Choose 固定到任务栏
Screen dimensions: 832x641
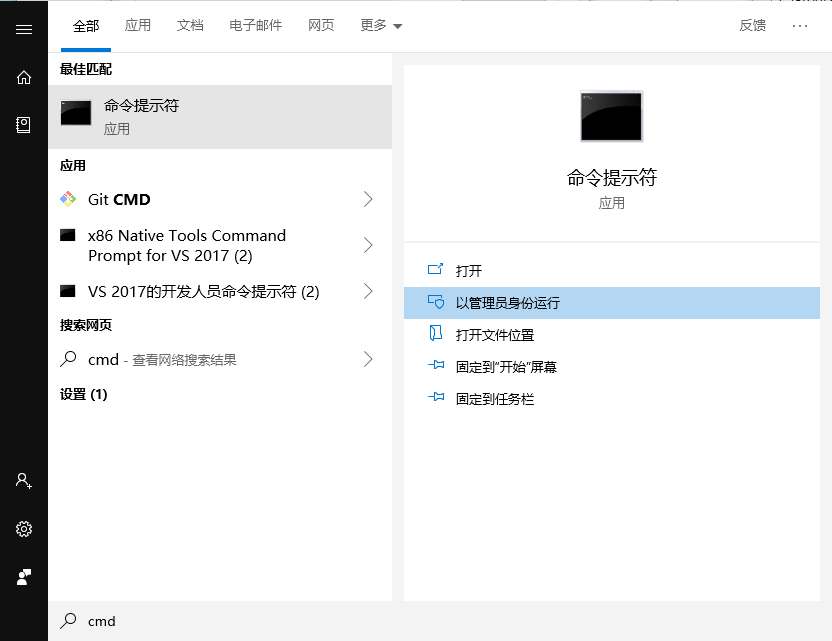tap(612, 399)
